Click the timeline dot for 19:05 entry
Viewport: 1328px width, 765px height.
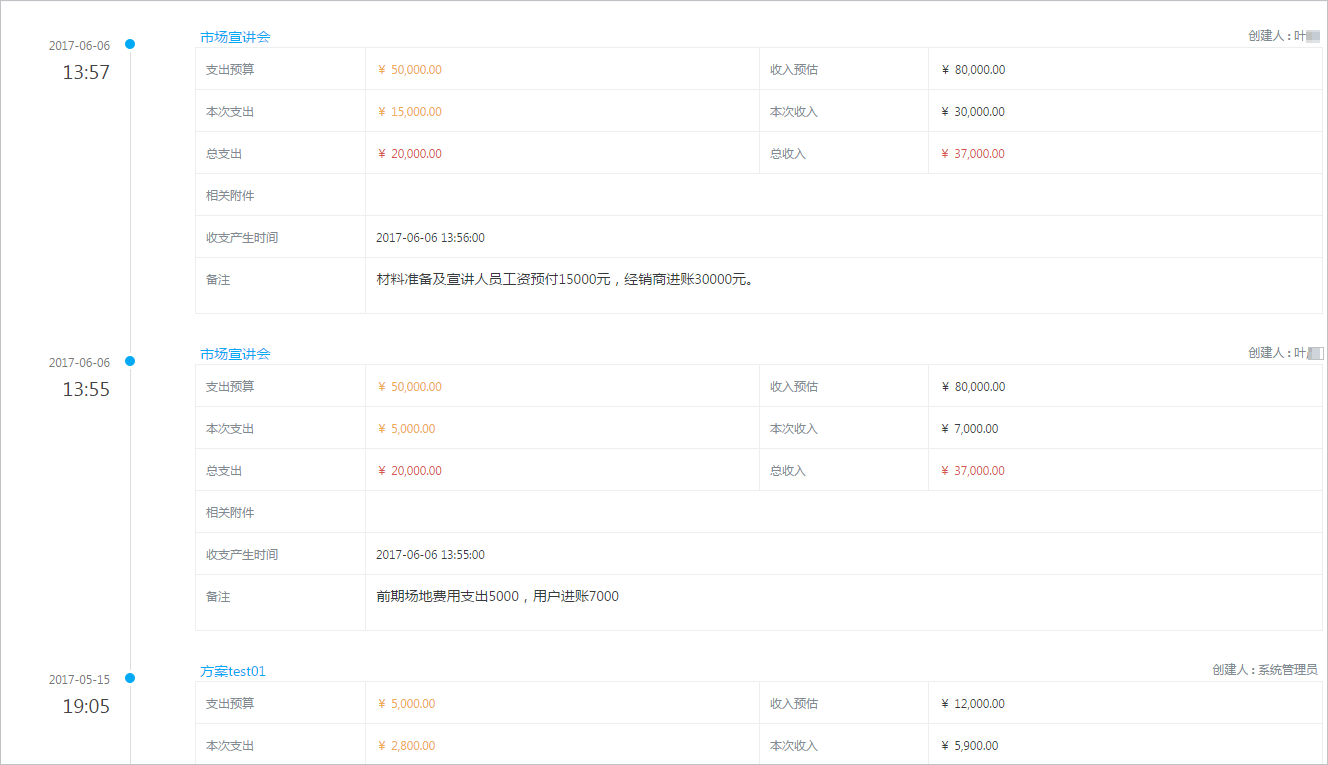[x=130, y=678]
